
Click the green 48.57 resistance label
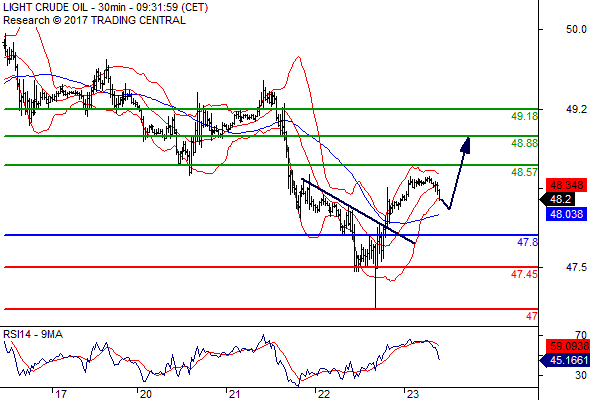coord(525,172)
